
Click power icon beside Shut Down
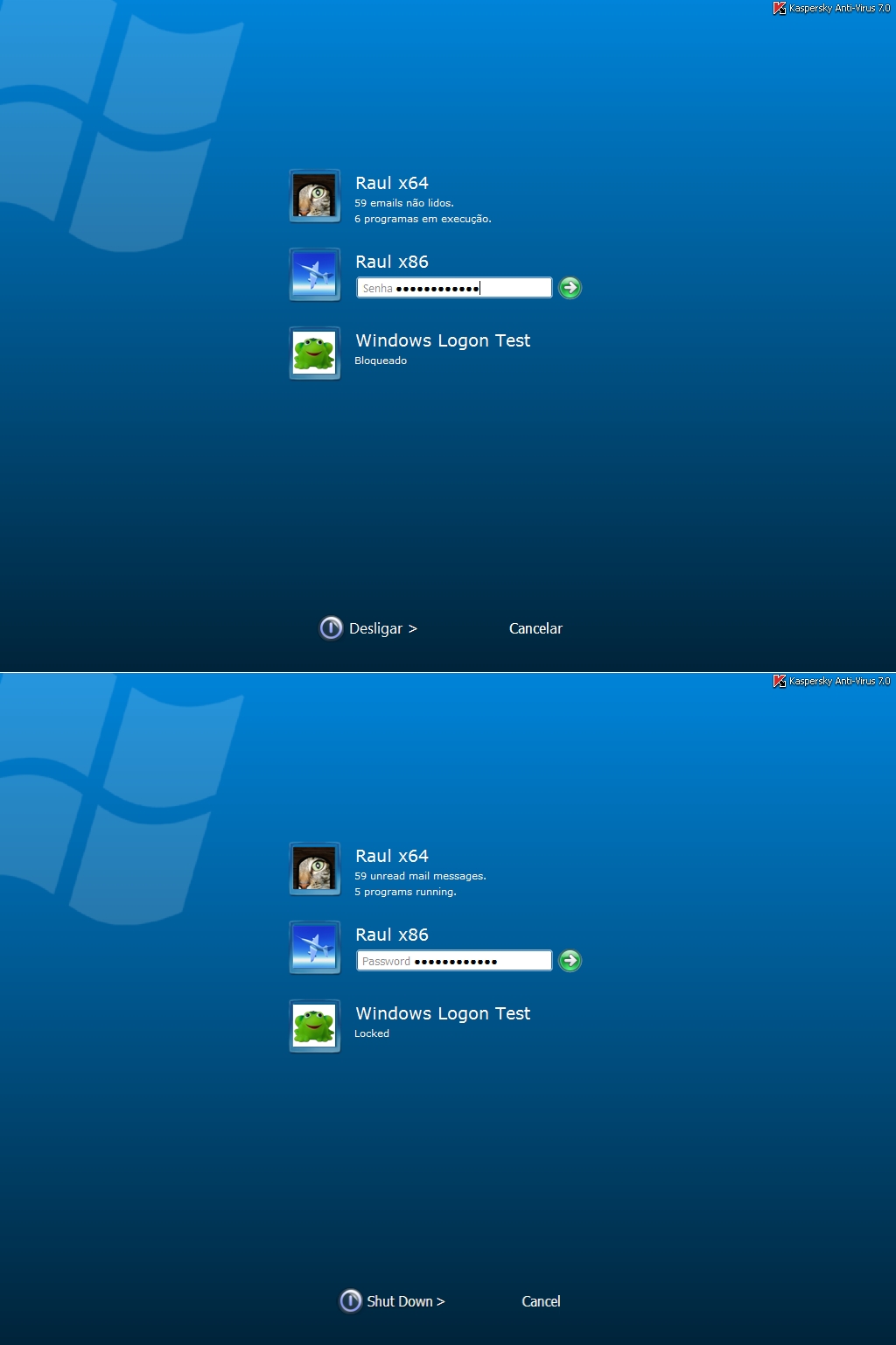click(351, 1301)
